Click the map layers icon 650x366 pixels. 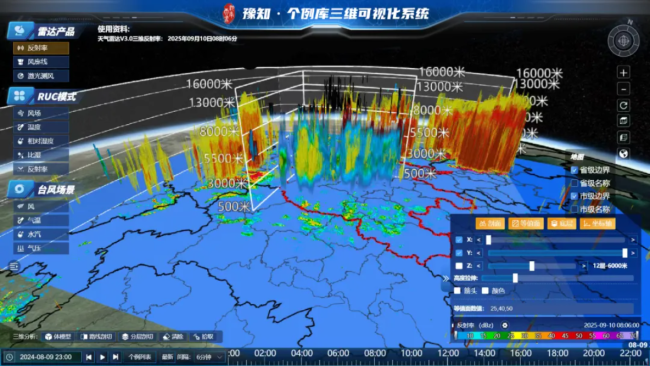click(x=623, y=121)
